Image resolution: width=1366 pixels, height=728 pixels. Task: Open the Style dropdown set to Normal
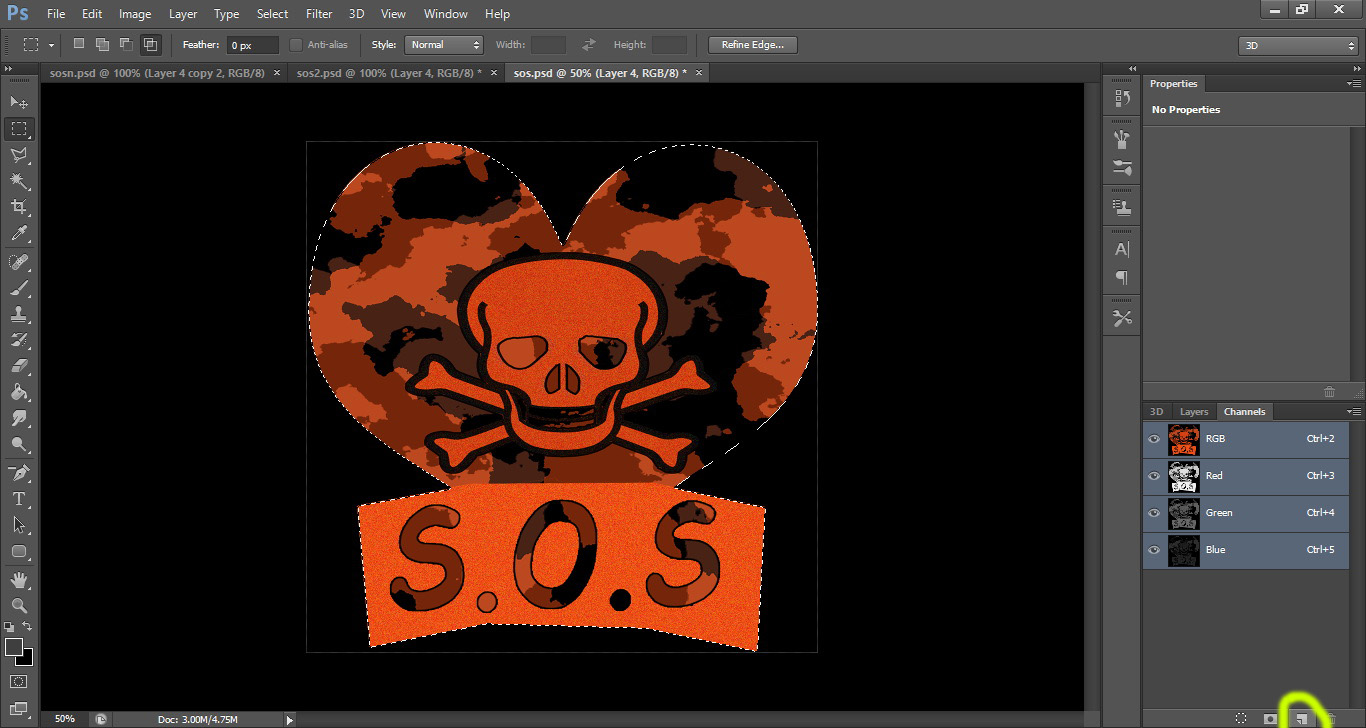(x=443, y=45)
